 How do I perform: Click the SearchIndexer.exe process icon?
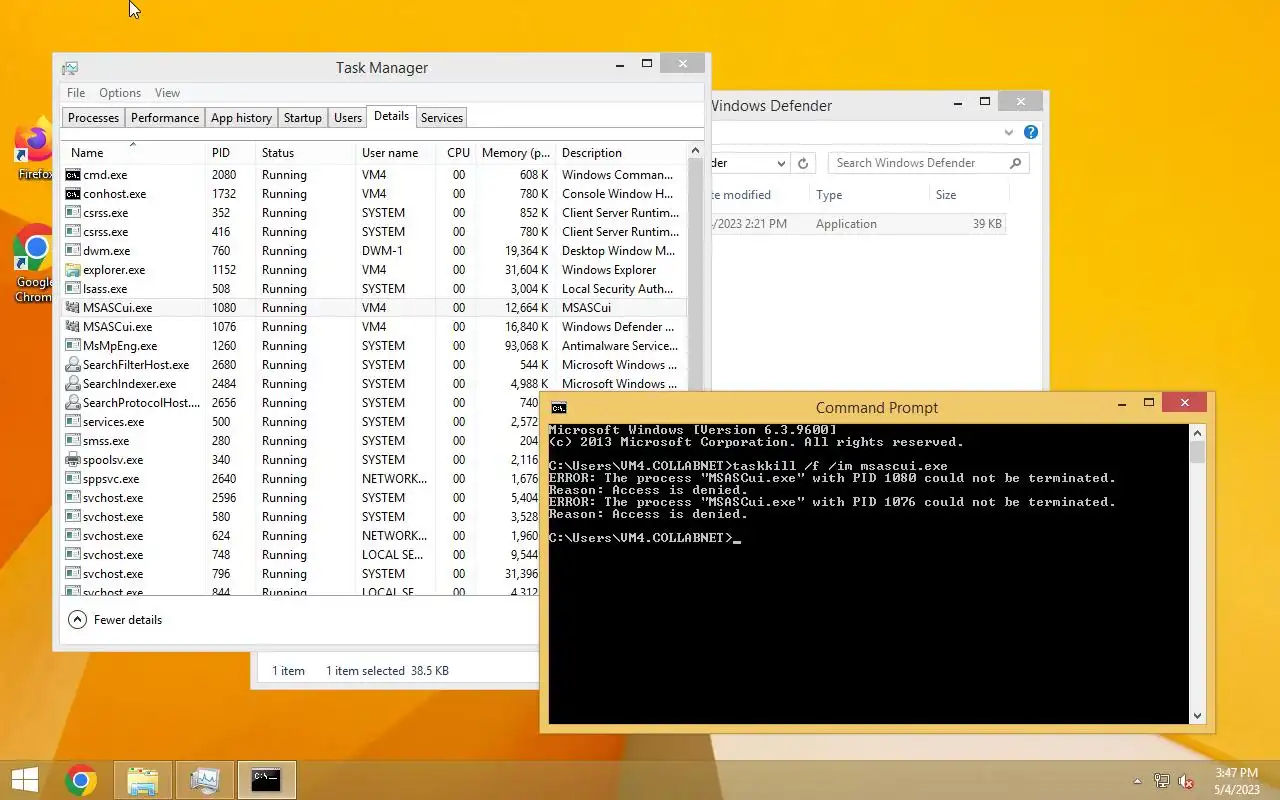73,384
